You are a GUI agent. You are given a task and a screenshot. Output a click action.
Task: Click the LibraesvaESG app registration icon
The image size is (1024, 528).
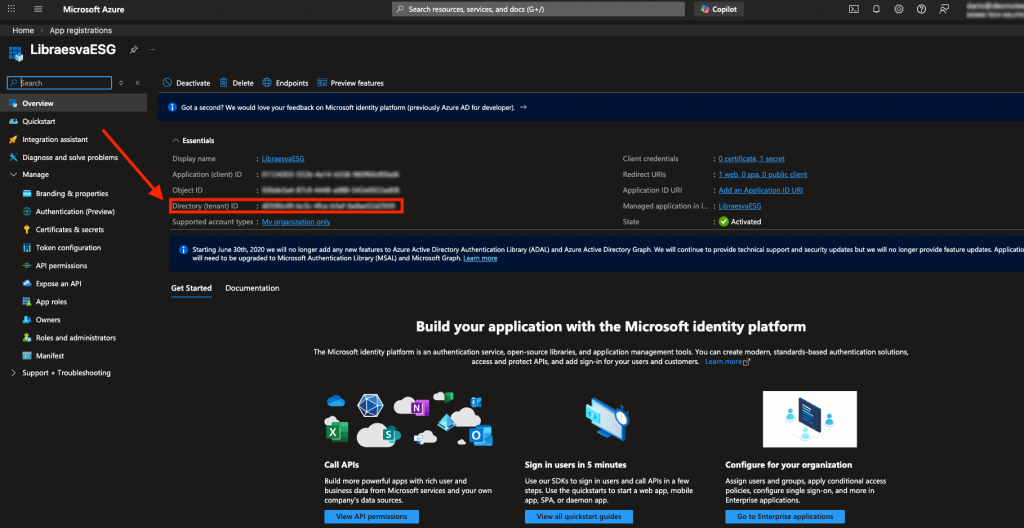tap(16, 54)
